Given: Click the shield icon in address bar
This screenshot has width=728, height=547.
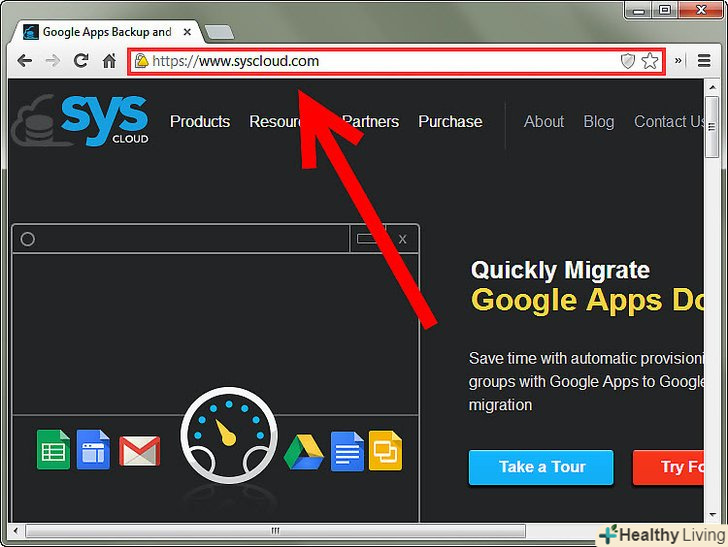Looking at the screenshot, I should tap(628, 61).
